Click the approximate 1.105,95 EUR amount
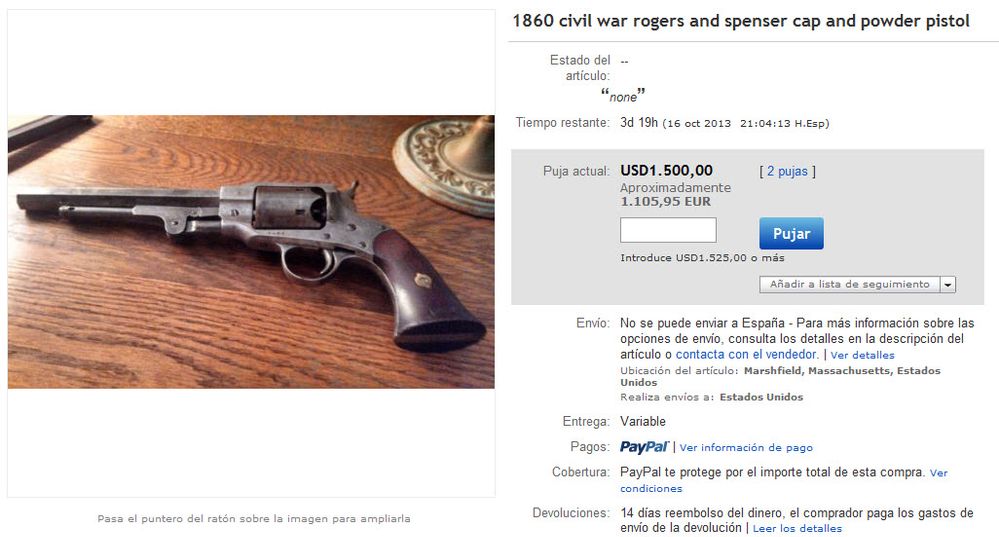The width and height of the screenshot is (999, 537). coord(665,202)
